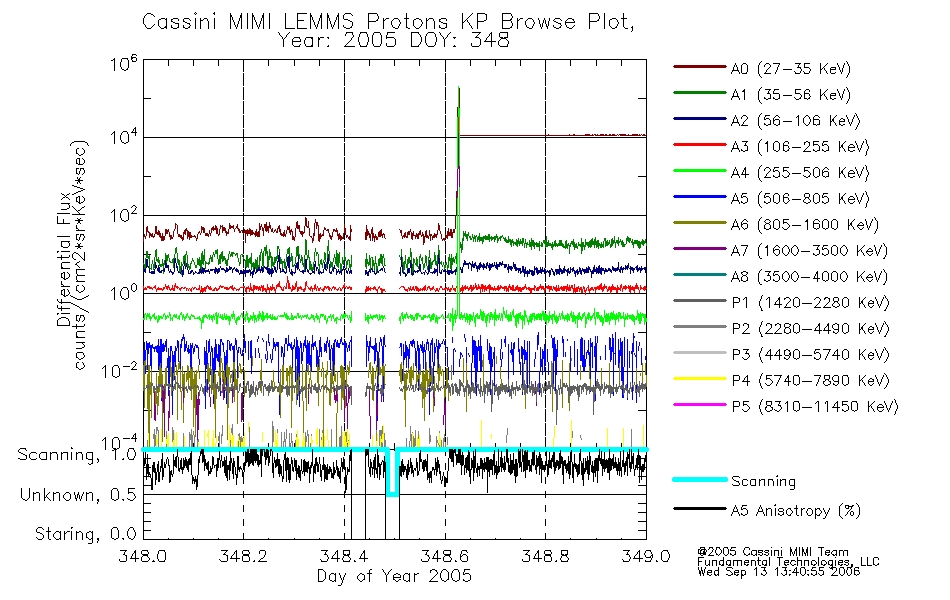
Task: Click the '@2005 Cassini MIMI Team' credit text
Action: tap(772, 552)
